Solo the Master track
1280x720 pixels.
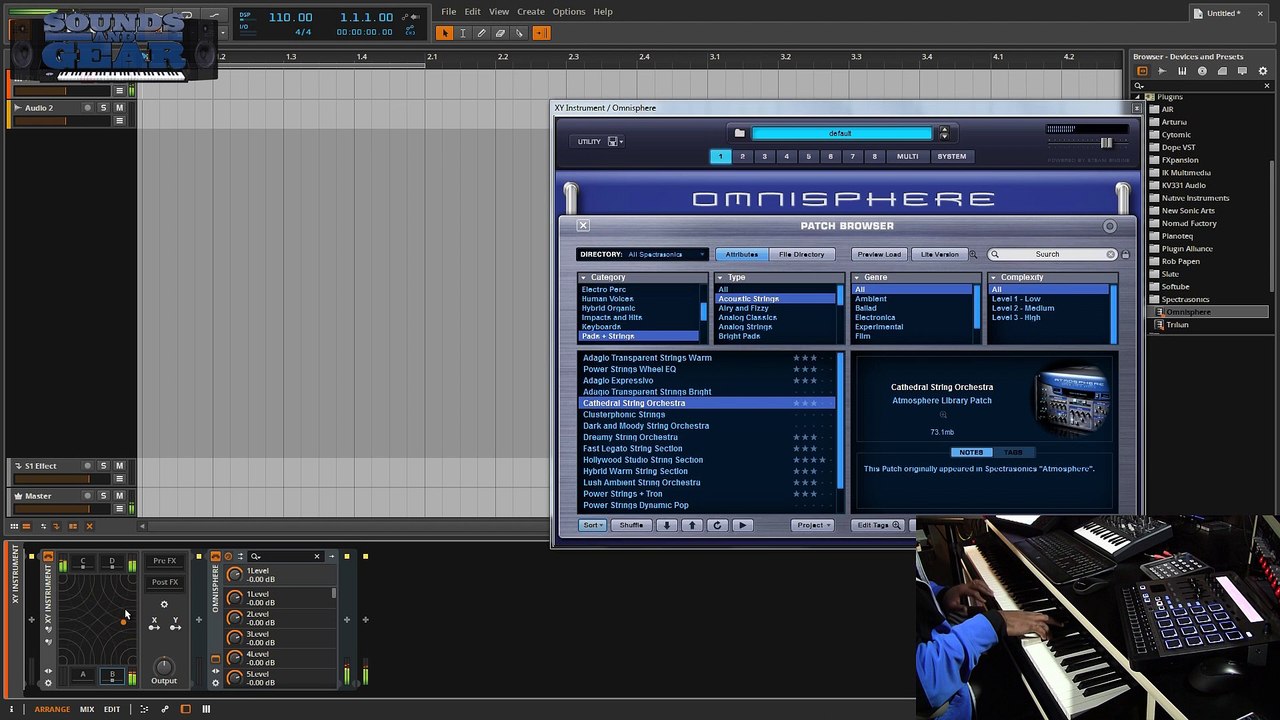(x=103, y=496)
